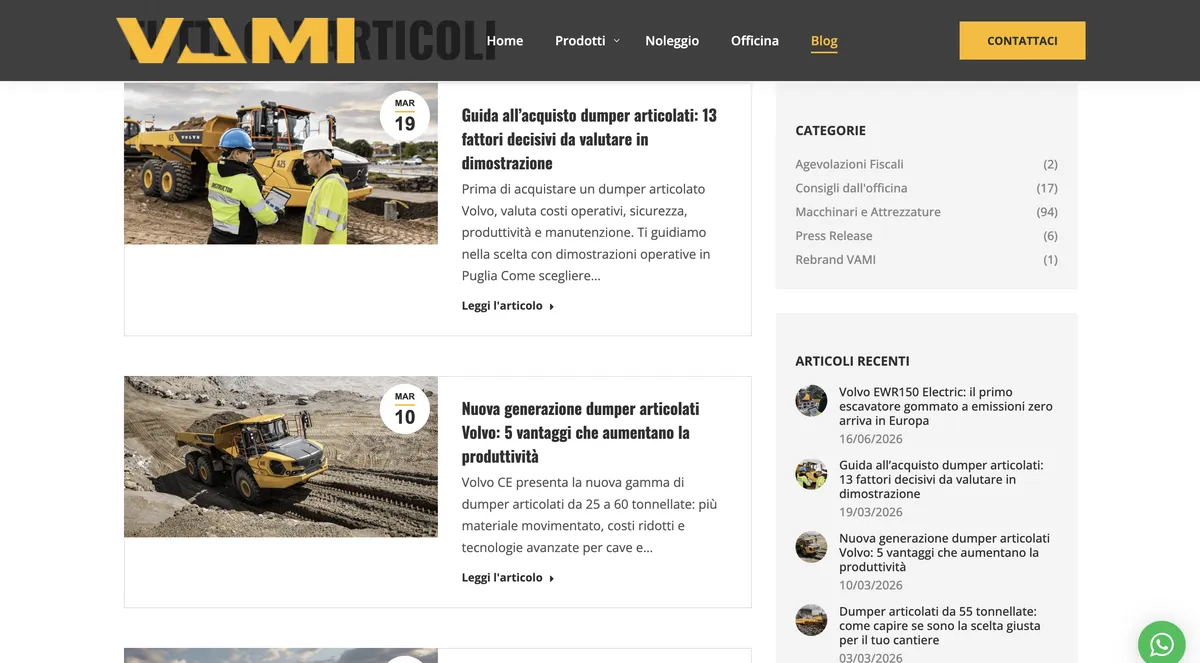This screenshot has width=1200, height=663.
Task: Open the quarry dumper article photo
Action: click(281, 457)
